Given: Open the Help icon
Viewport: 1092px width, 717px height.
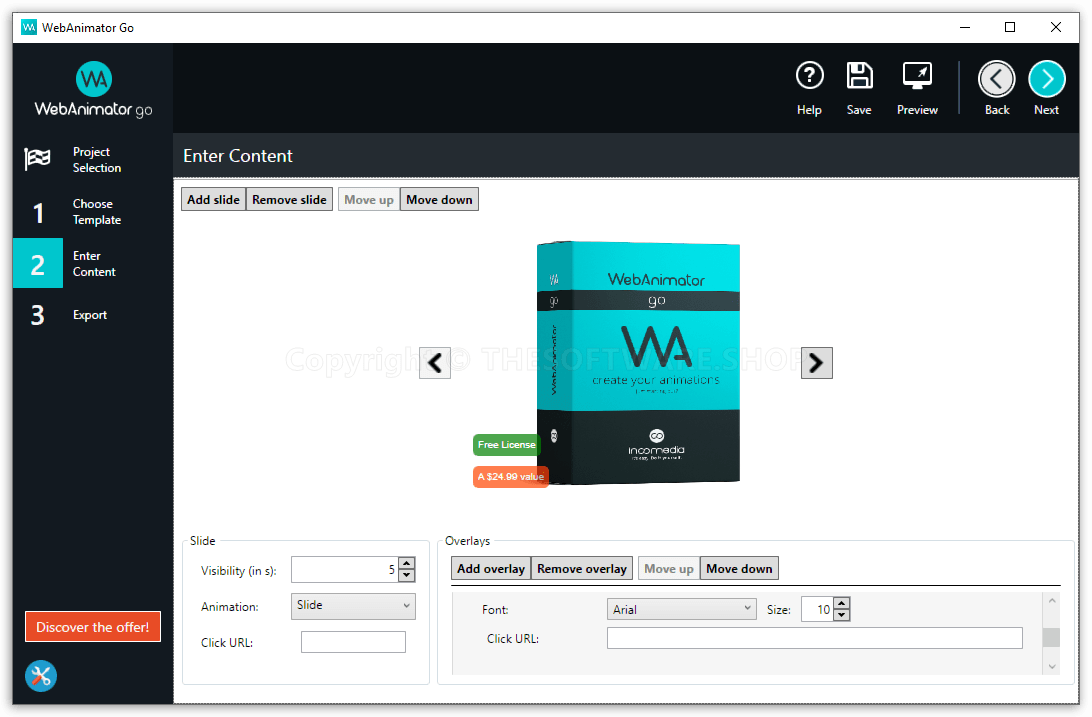Looking at the screenshot, I should coord(809,77).
